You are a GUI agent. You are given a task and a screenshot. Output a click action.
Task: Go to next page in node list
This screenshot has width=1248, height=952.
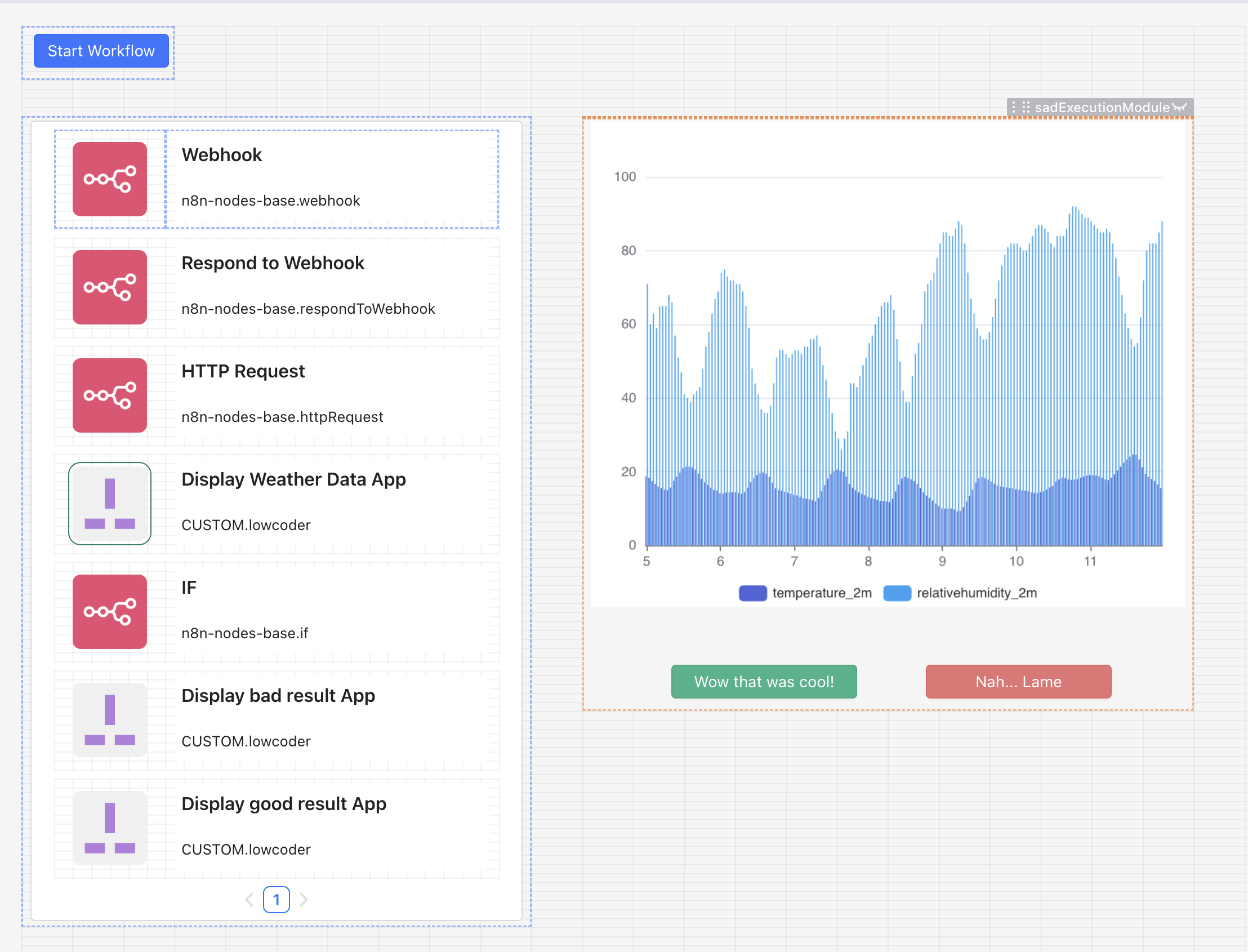pos(304,899)
